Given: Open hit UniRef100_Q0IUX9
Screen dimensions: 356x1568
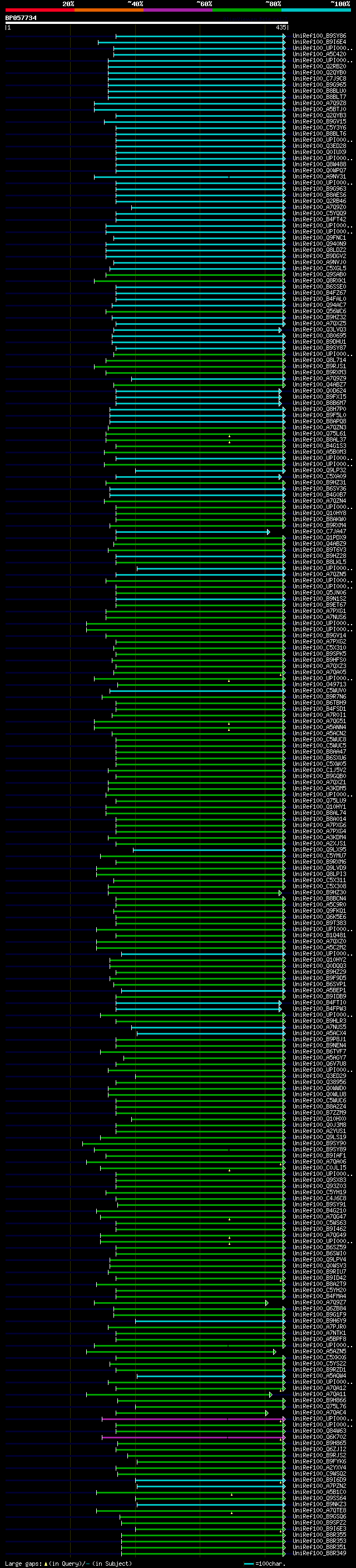Looking at the screenshot, I should pyautogui.click(x=319, y=152).
